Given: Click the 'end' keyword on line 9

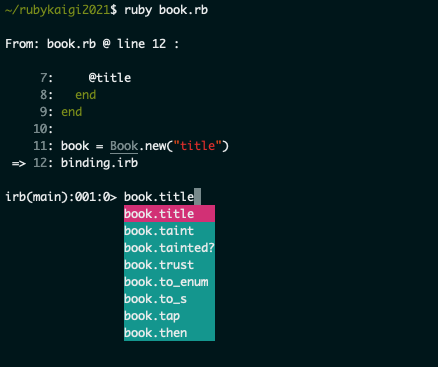Looking at the screenshot, I should click(x=72, y=112).
